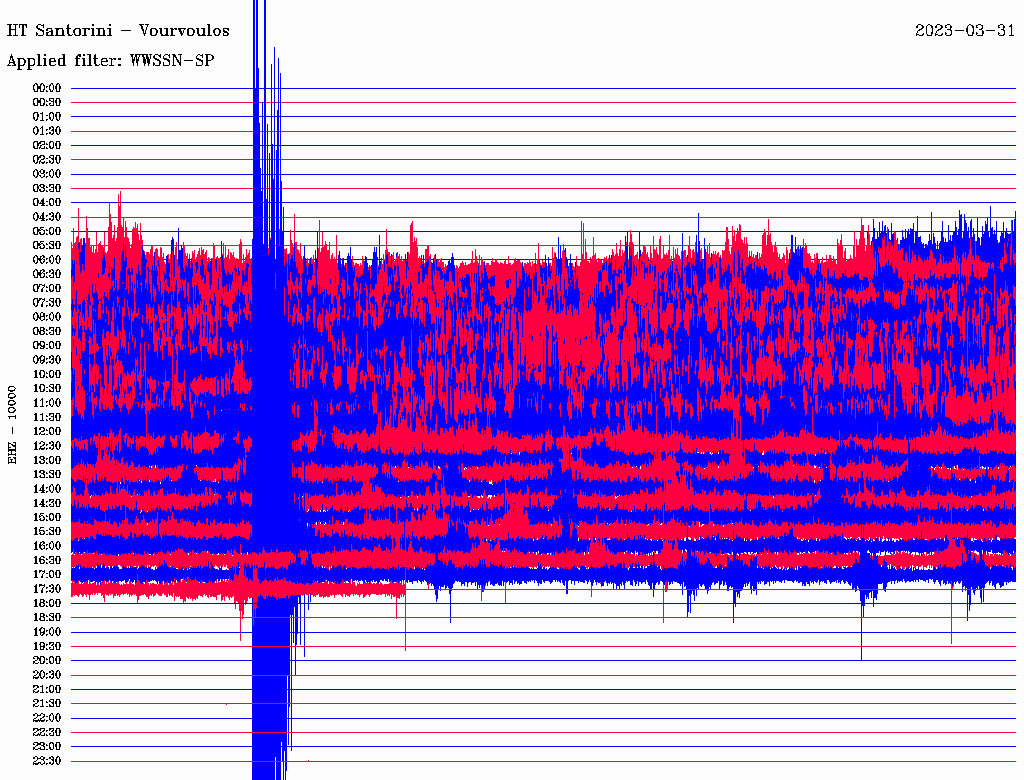1024x780 pixels.
Task: Click the 17:30 time label
Action: [47, 589]
